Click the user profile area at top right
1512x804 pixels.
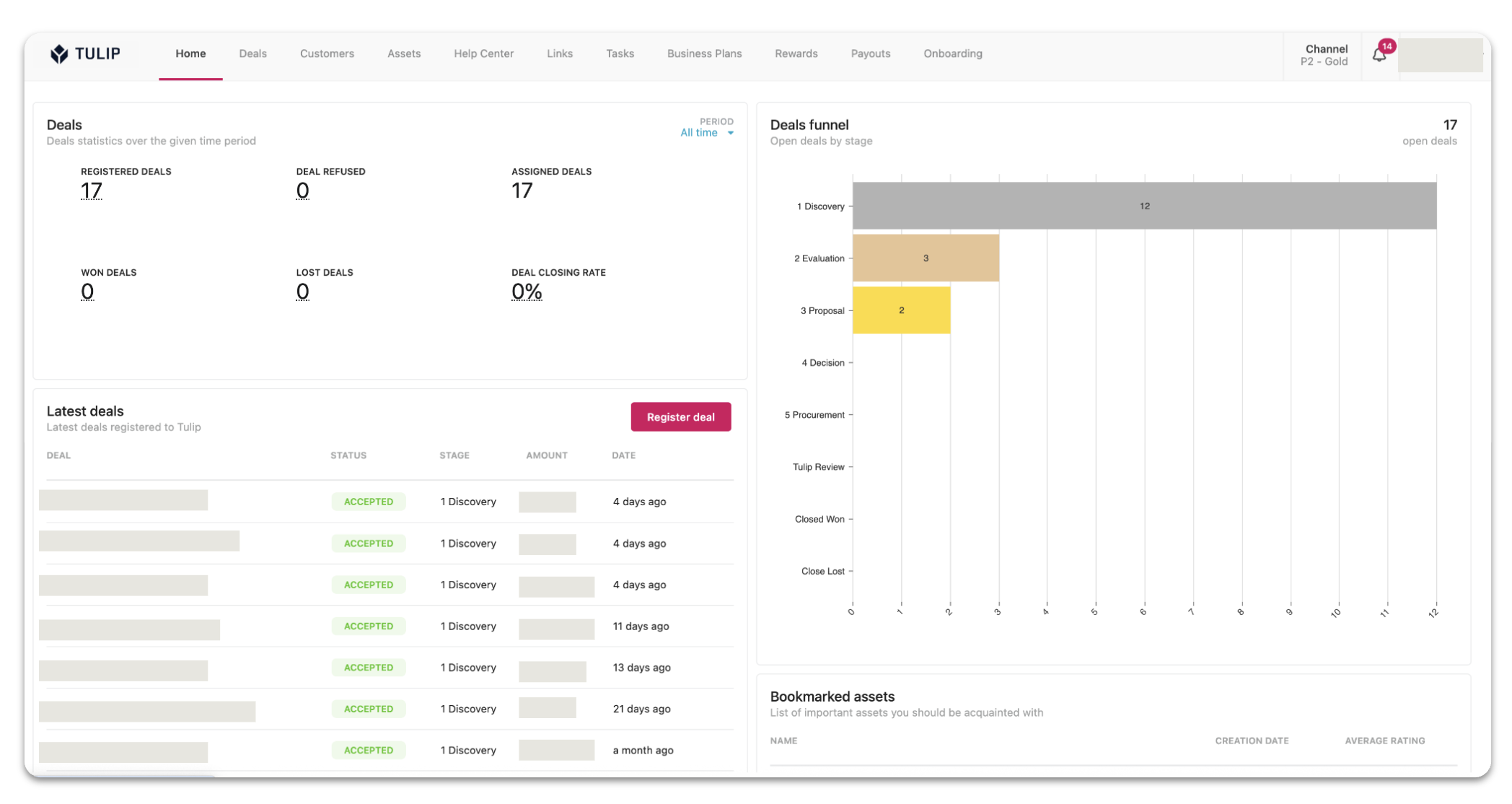1440,56
